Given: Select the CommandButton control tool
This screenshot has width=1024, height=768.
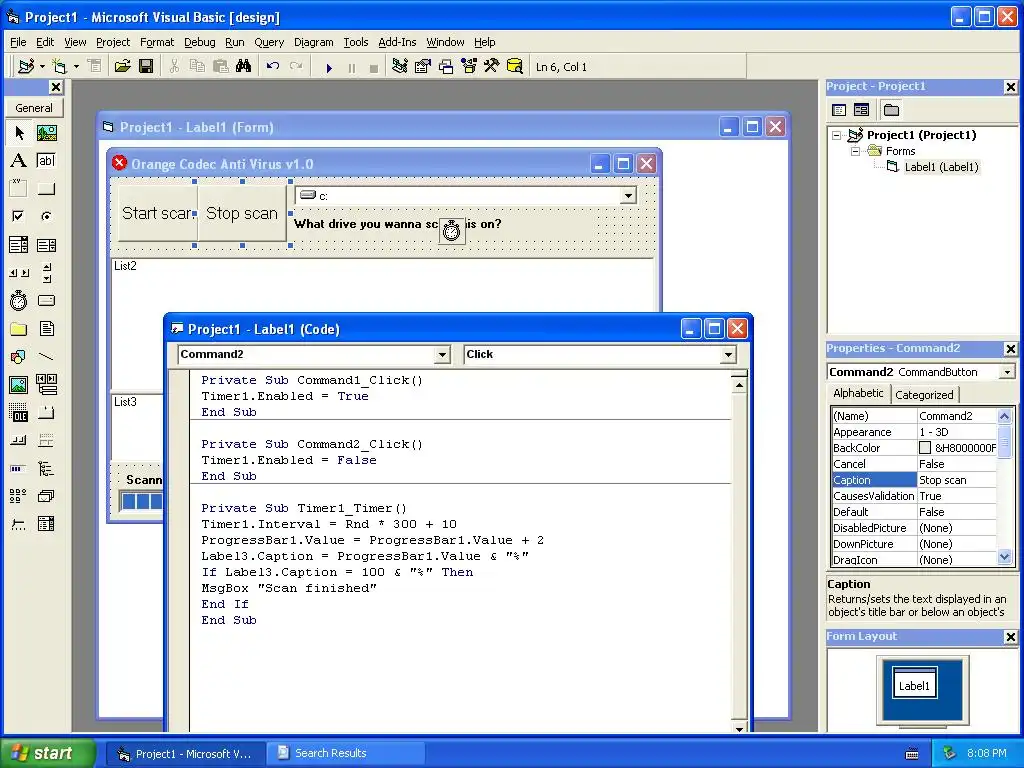Looking at the screenshot, I should 46,189.
